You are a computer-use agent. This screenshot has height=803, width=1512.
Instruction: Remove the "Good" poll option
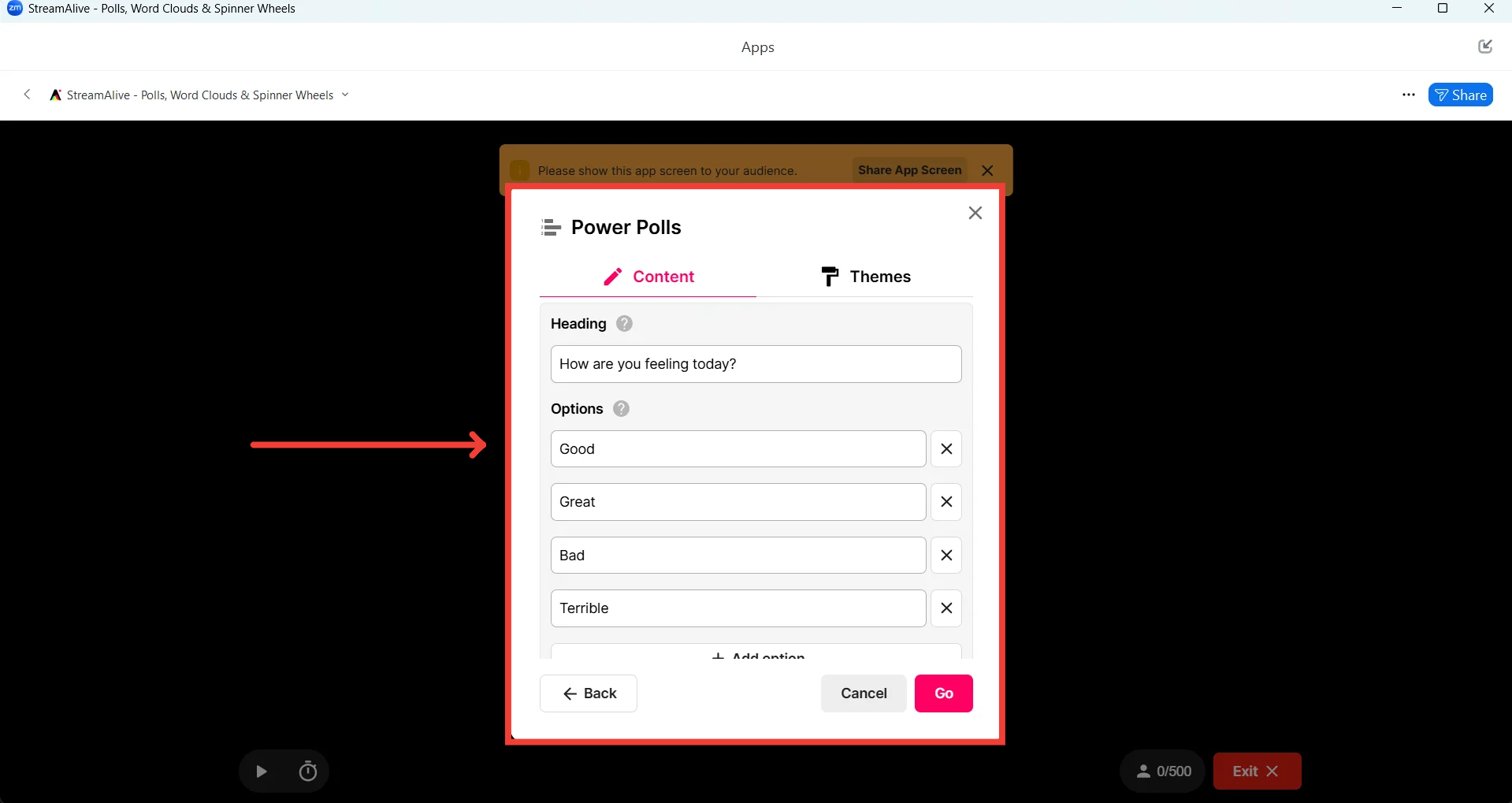[946, 449]
